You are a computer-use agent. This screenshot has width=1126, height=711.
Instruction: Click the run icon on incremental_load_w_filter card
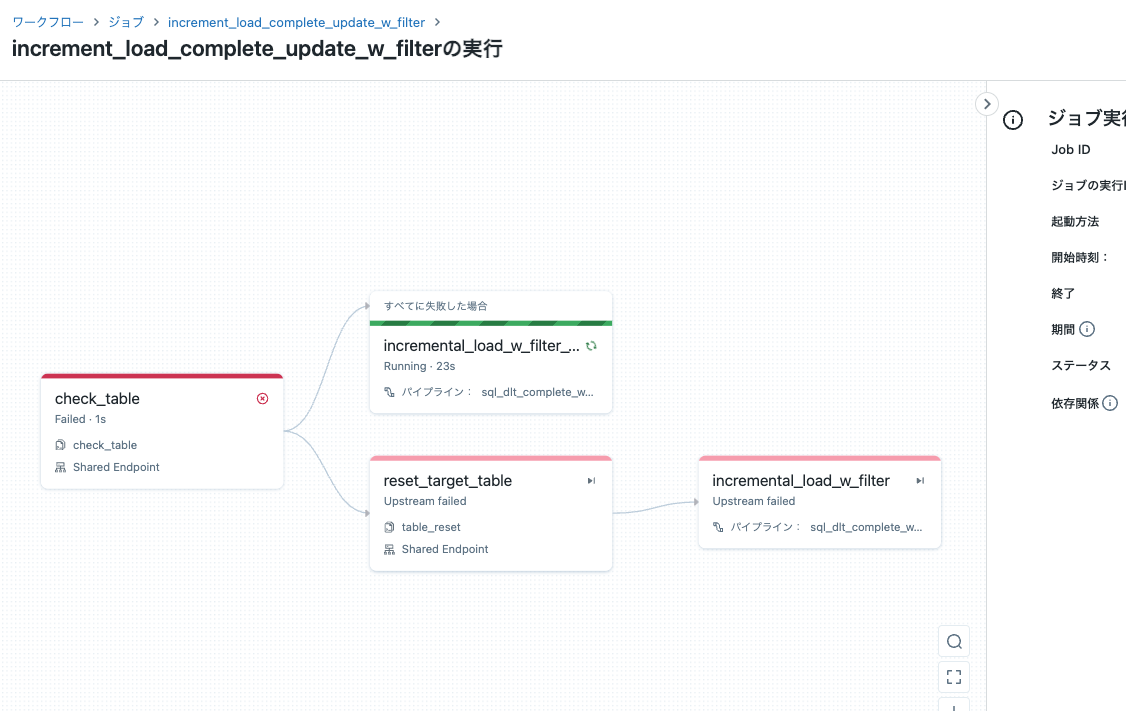tap(919, 480)
